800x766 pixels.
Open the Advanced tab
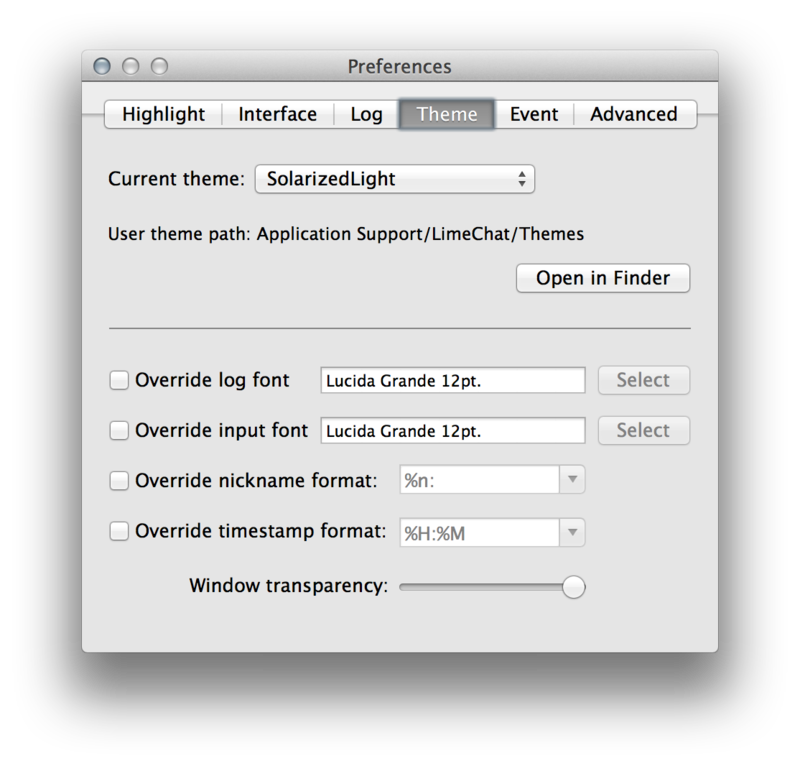(634, 114)
